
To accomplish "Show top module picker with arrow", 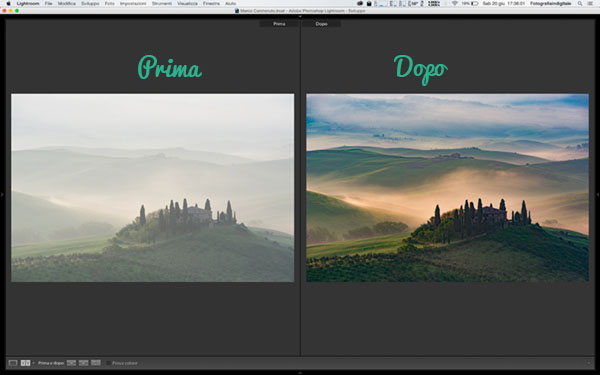I will 300,16.
